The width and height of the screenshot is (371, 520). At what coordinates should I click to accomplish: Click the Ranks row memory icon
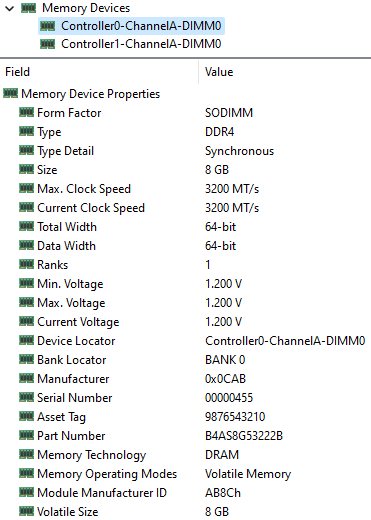coord(26,264)
